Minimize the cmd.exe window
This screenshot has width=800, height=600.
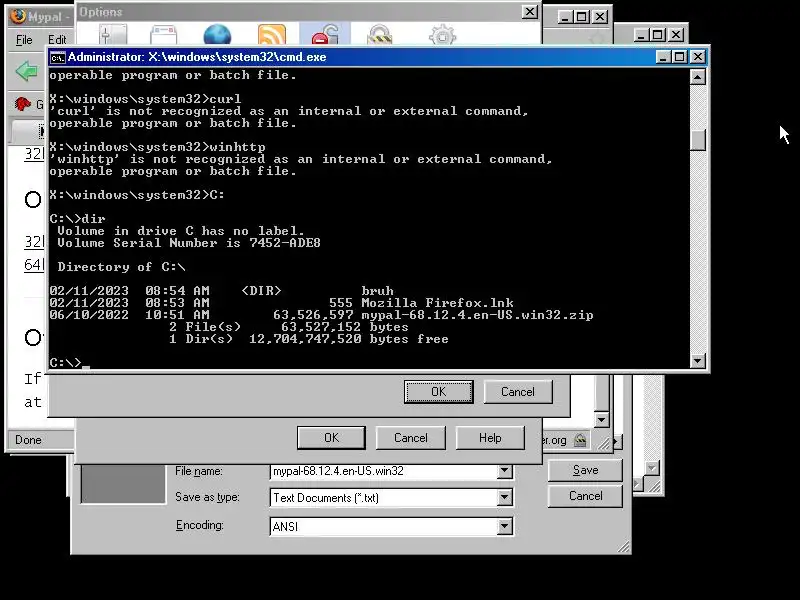[x=663, y=57]
